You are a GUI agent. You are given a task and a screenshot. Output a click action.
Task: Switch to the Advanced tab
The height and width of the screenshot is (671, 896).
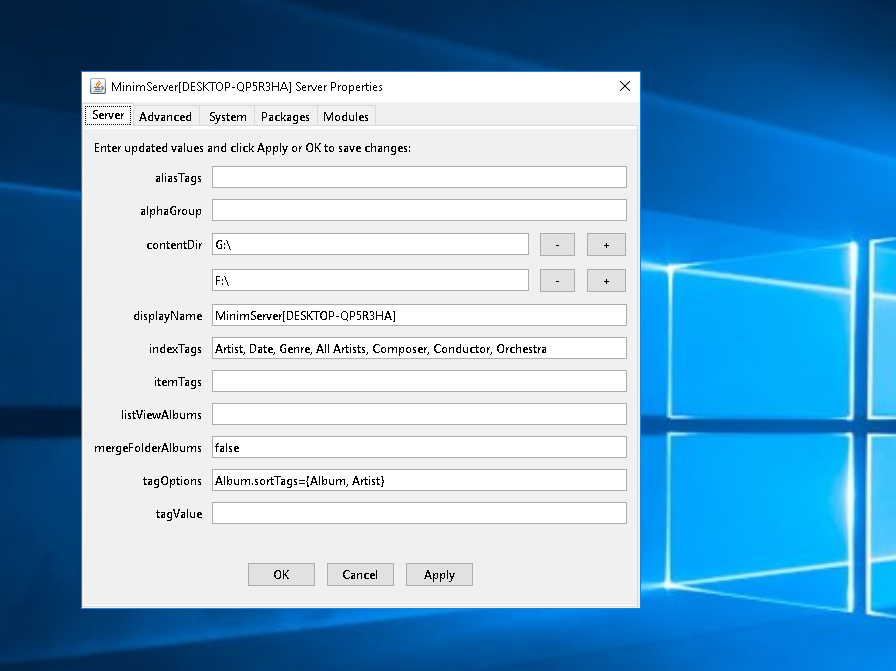pyautogui.click(x=166, y=116)
